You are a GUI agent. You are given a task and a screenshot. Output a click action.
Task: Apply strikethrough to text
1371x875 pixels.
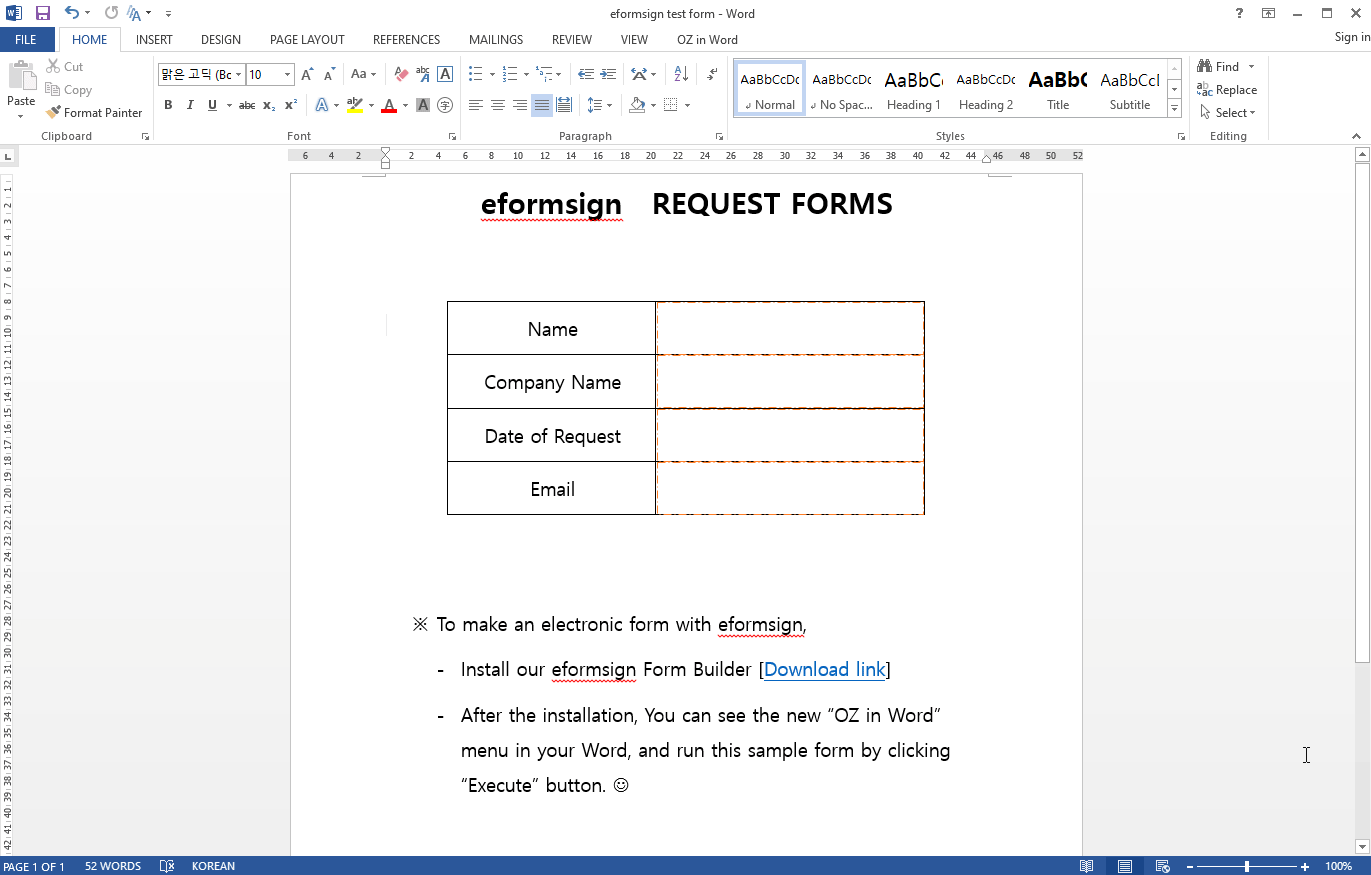click(247, 105)
